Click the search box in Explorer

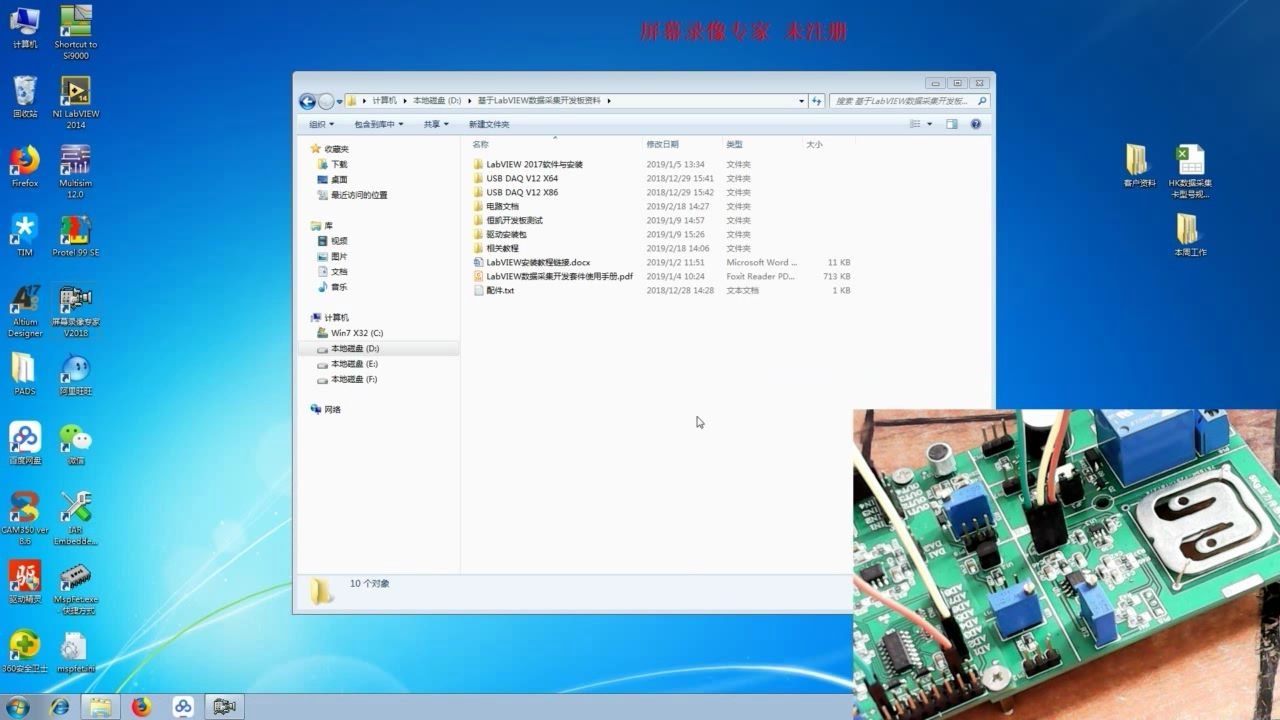pos(910,101)
